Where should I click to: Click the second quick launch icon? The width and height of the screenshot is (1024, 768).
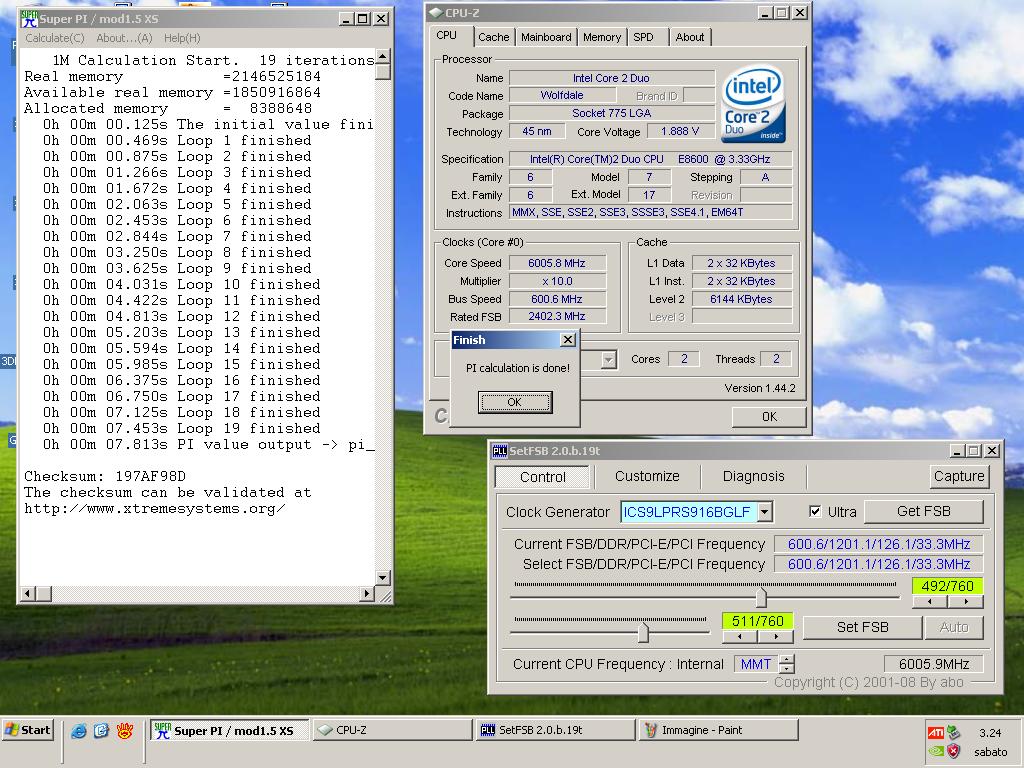pos(101,730)
